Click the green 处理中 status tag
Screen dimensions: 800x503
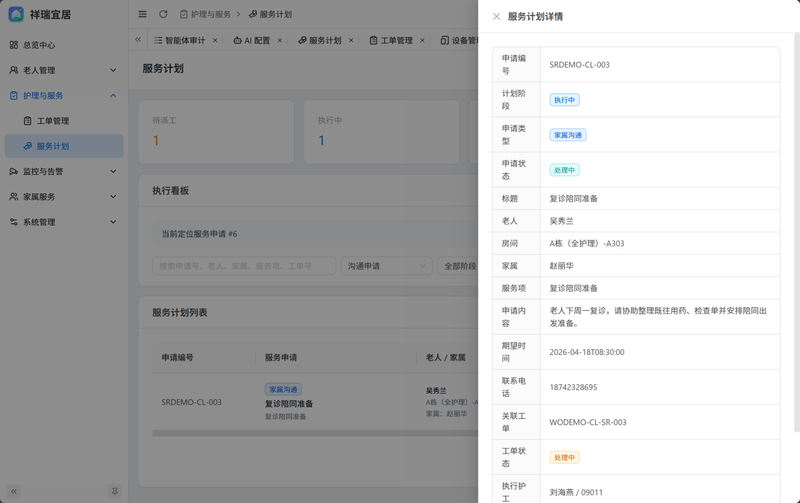click(564, 170)
